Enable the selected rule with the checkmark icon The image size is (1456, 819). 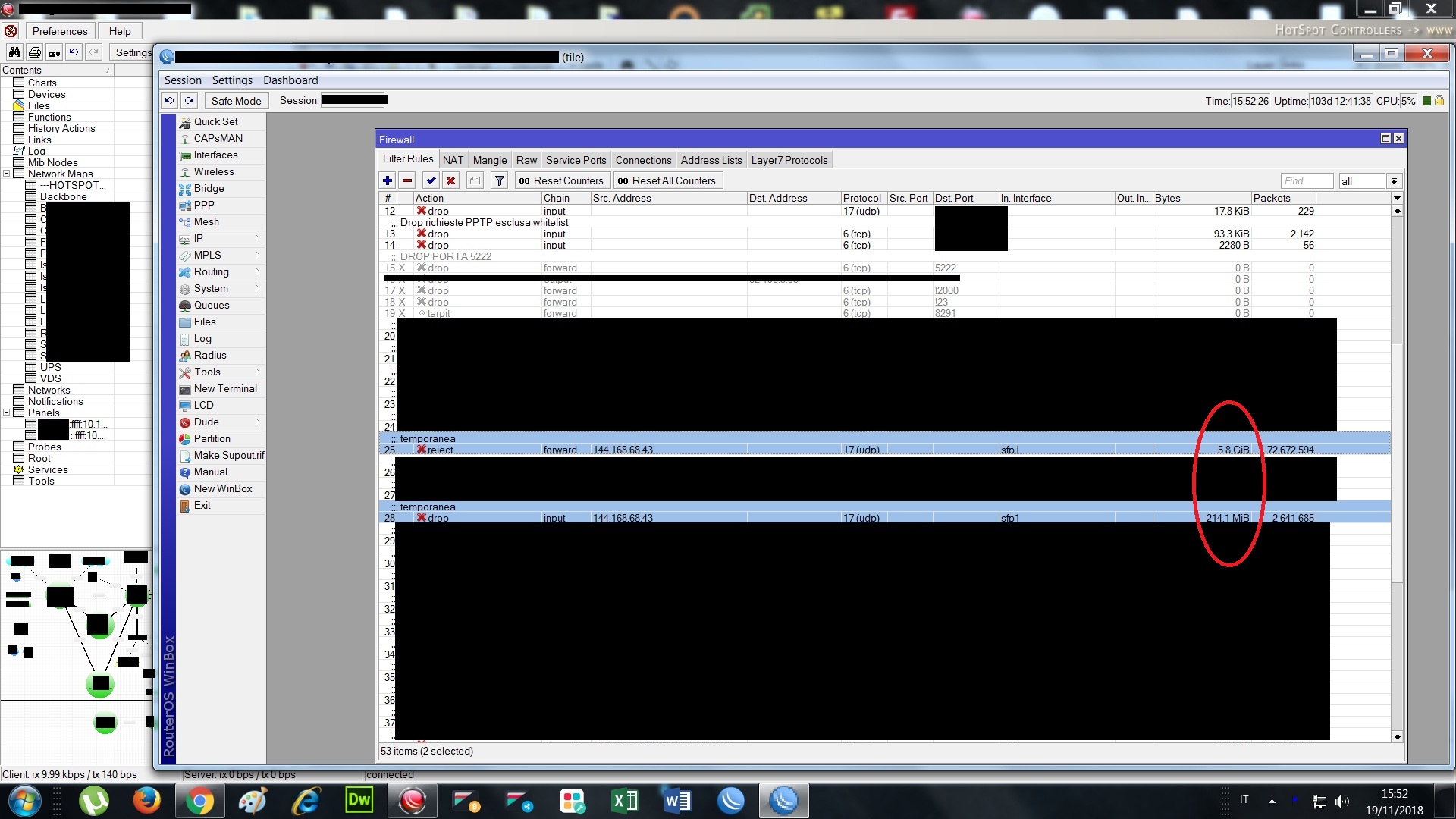click(x=431, y=180)
